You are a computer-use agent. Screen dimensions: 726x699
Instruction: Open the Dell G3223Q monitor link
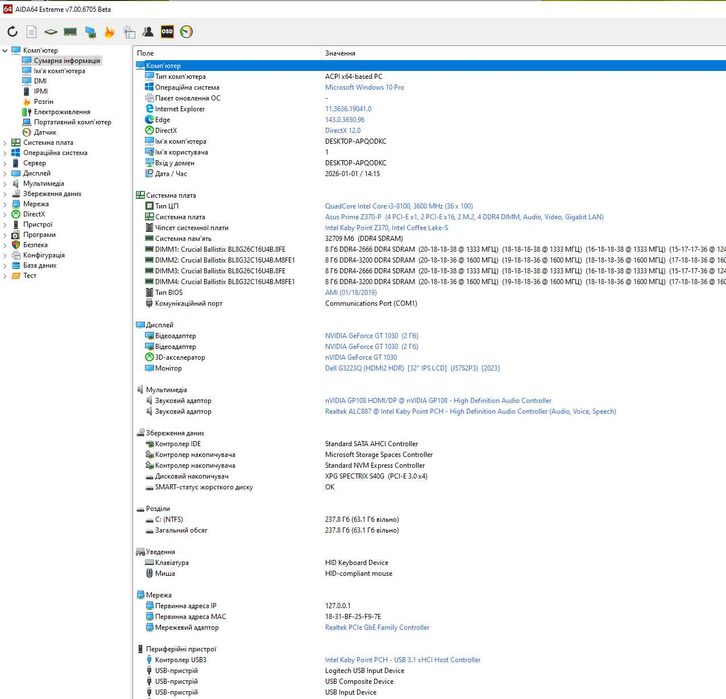tap(413, 368)
